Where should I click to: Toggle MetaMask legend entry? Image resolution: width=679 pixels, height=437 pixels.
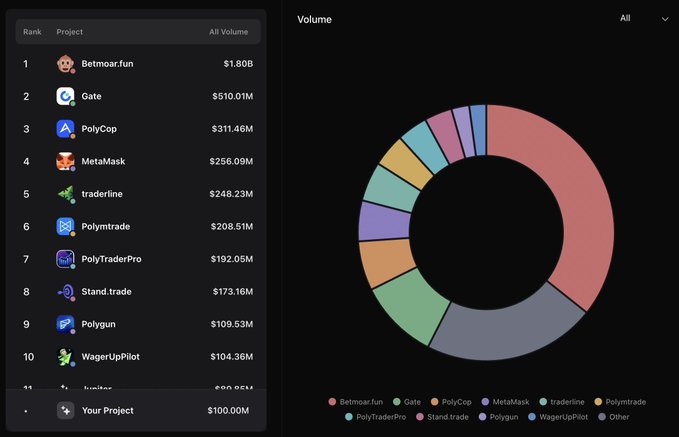[505, 401]
